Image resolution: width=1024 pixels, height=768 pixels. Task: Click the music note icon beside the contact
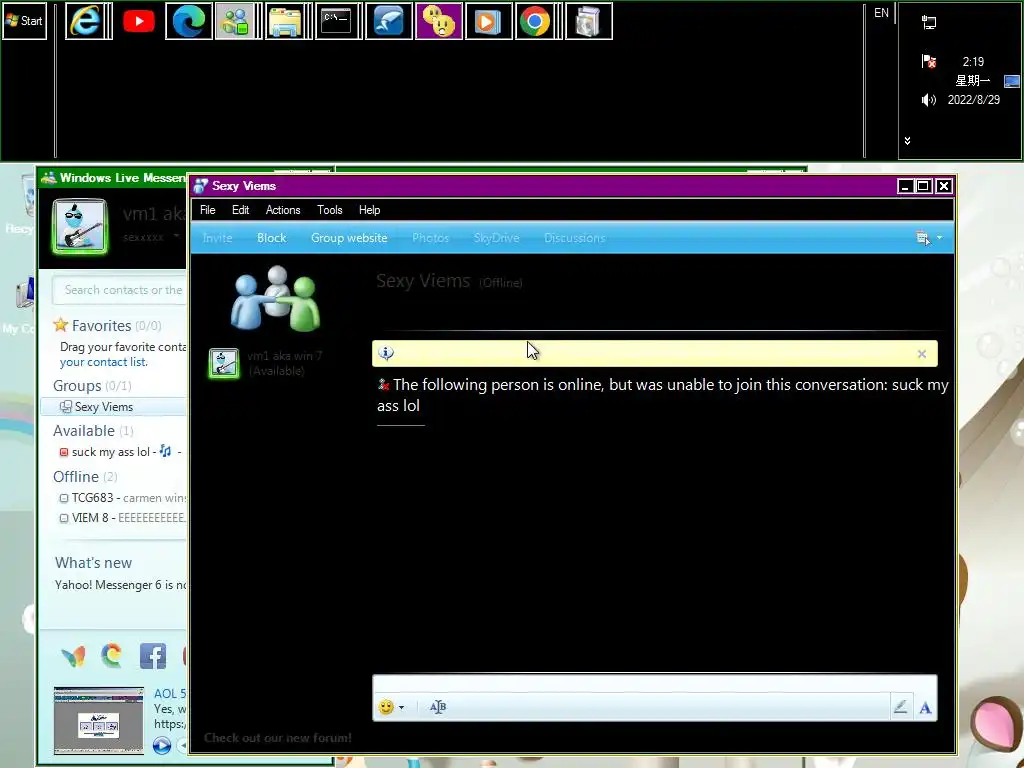tap(165, 451)
